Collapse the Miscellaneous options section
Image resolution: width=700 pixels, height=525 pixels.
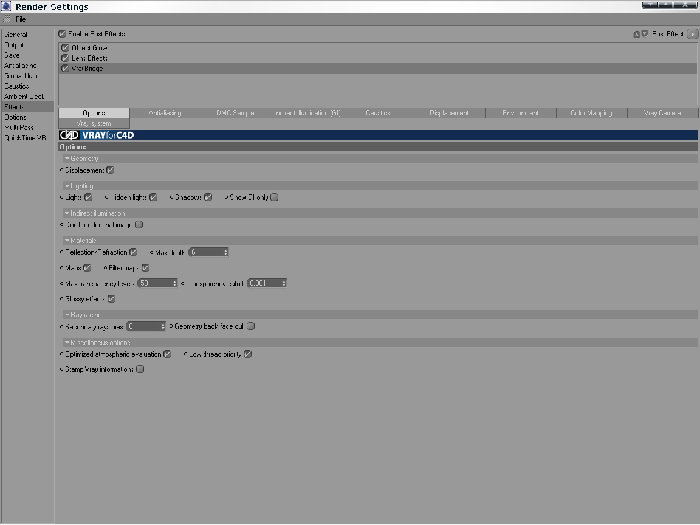(x=67, y=342)
